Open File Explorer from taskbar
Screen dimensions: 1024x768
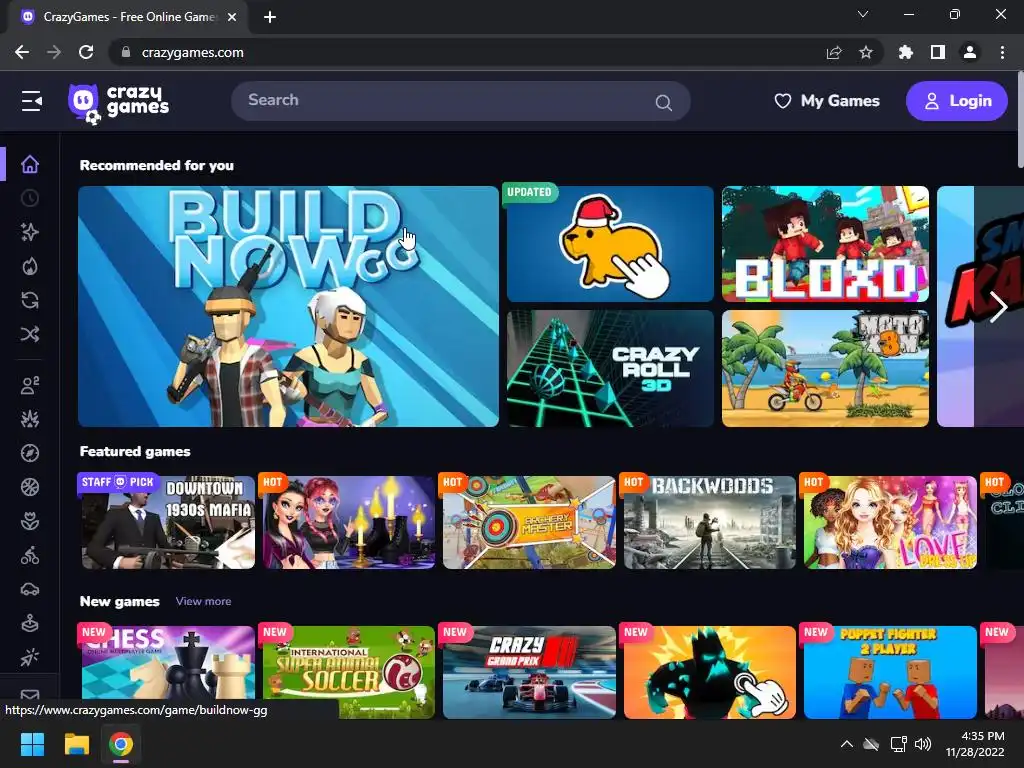[x=76, y=744]
